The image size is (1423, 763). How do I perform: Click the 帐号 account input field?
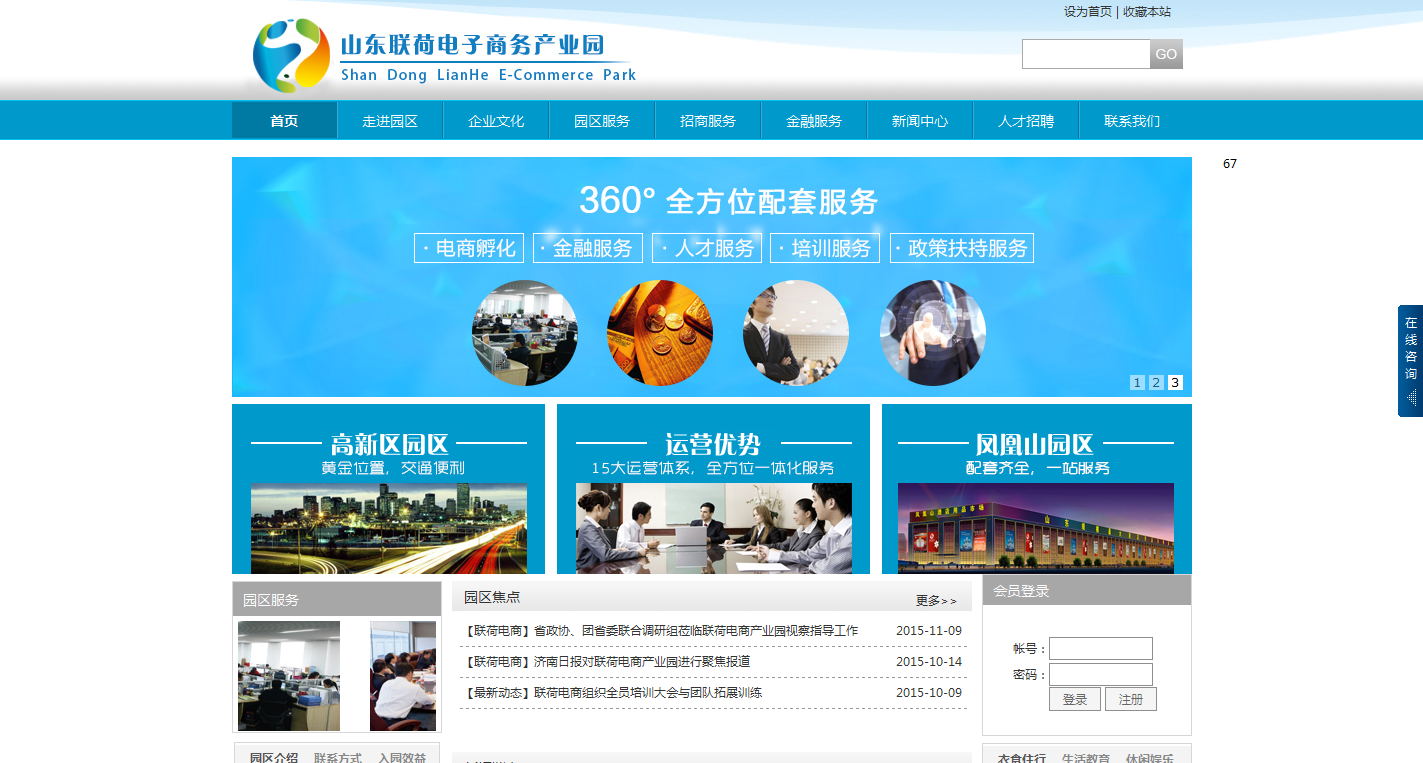click(x=1100, y=649)
